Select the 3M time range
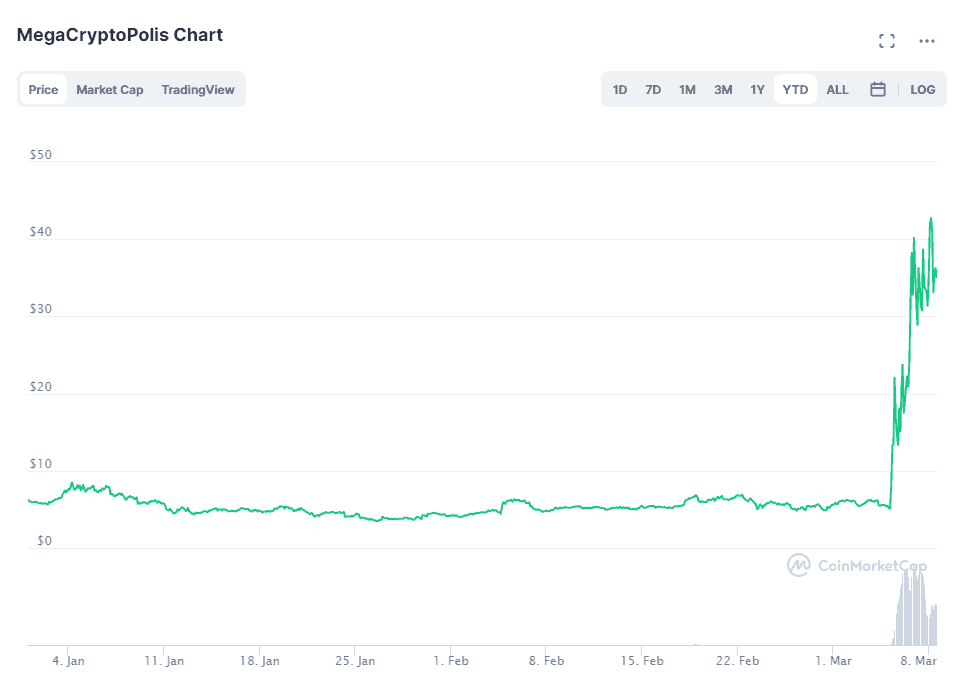Image resolution: width=963 pixels, height=687 pixels. (723, 90)
